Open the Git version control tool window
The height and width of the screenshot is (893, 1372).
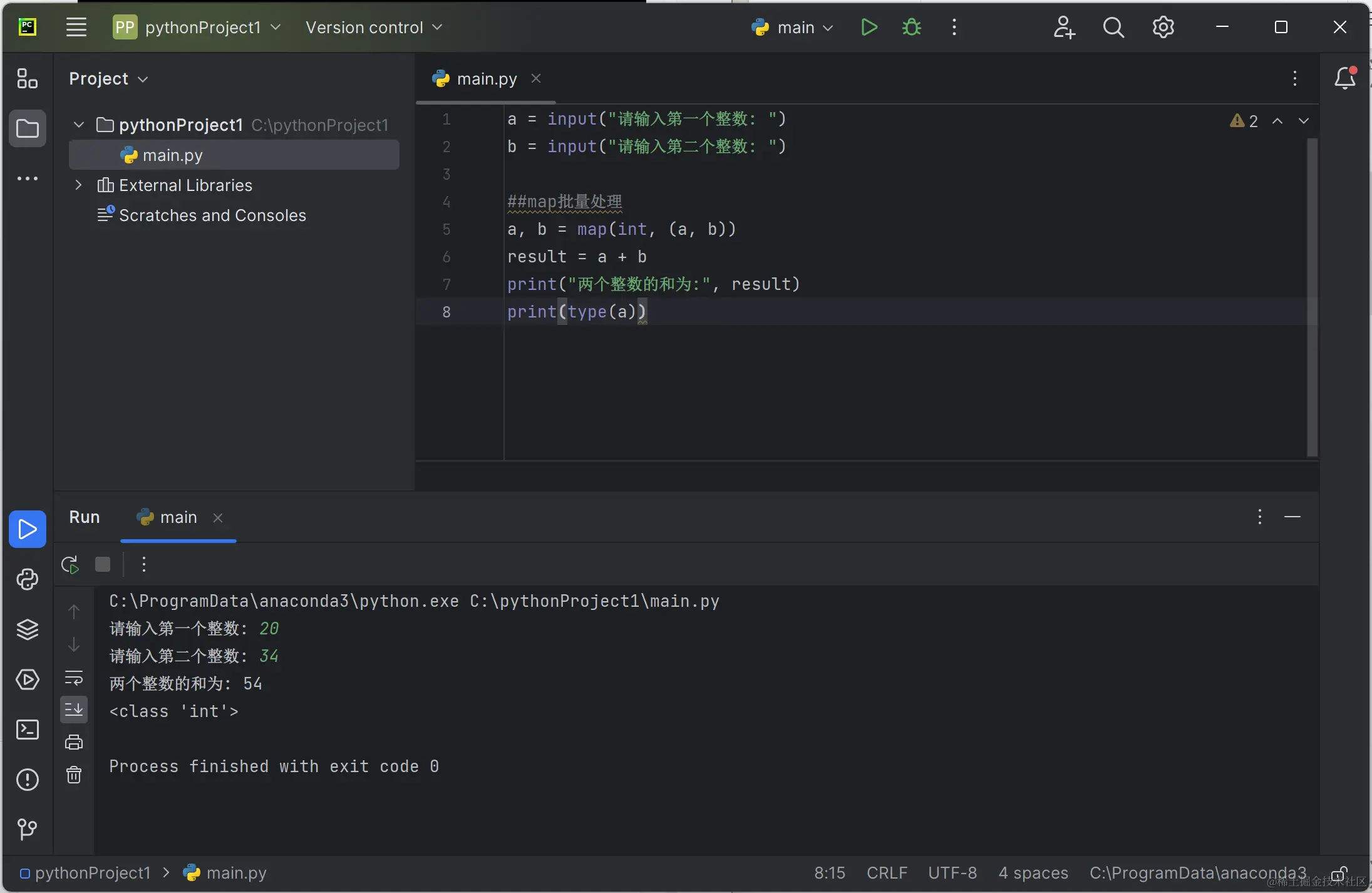click(28, 830)
